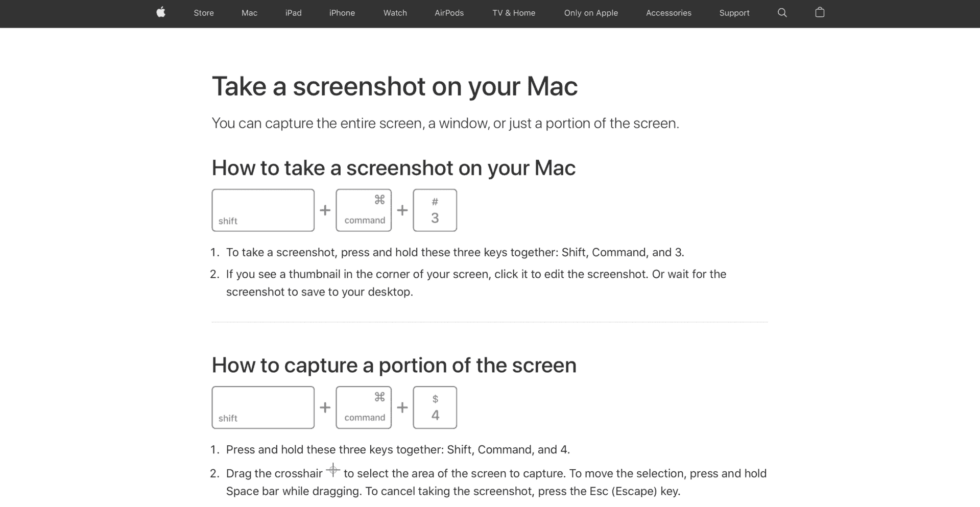980x507 pixels.
Task: Open the Support page link
Action: point(734,13)
